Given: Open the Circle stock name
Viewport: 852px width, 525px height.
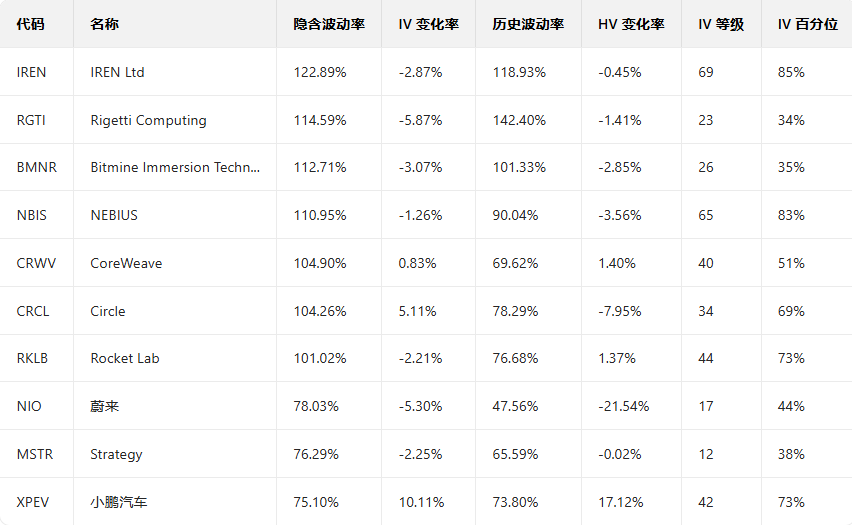Looking at the screenshot, I should tap(108, 311).
